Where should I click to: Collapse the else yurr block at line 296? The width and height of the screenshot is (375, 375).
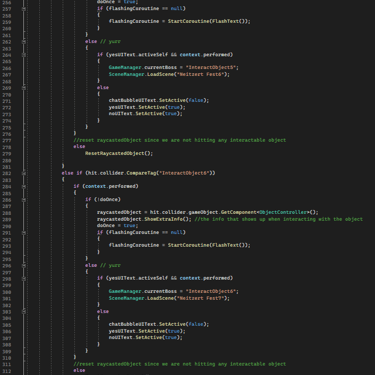pyautogui.click(x=24, y=265)
